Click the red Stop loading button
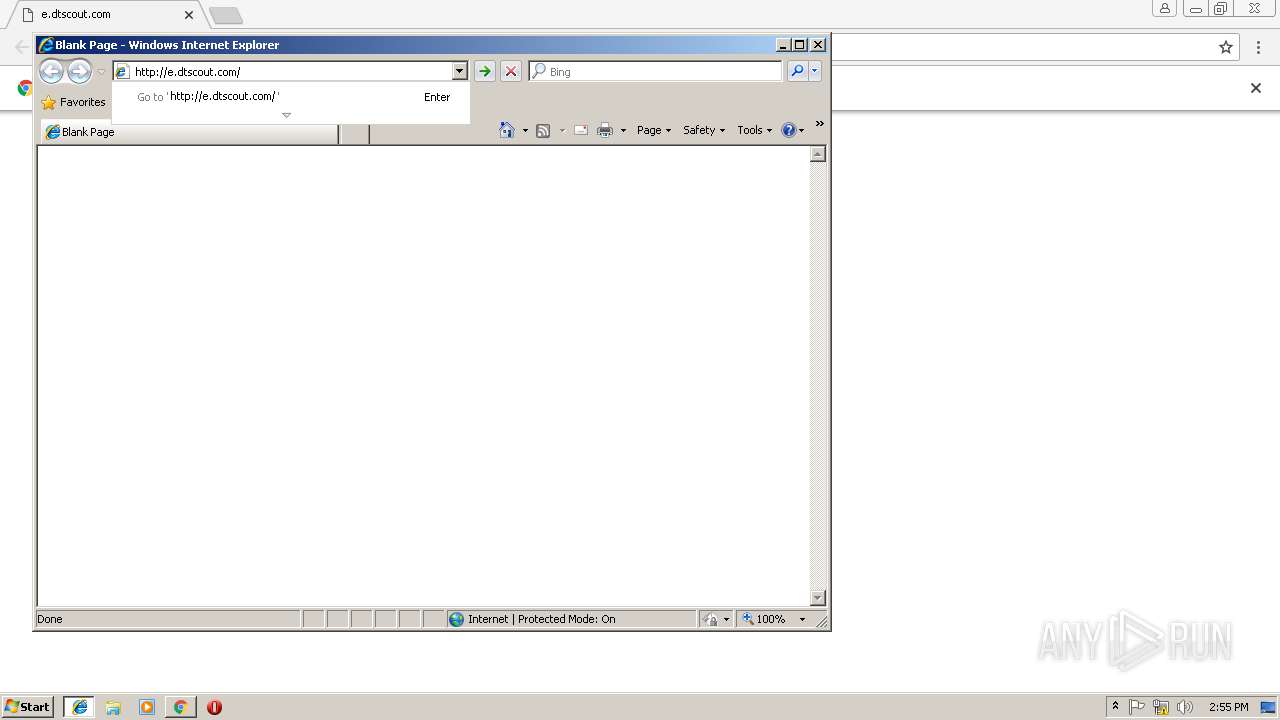1280x720 pixels. (511, 72)
